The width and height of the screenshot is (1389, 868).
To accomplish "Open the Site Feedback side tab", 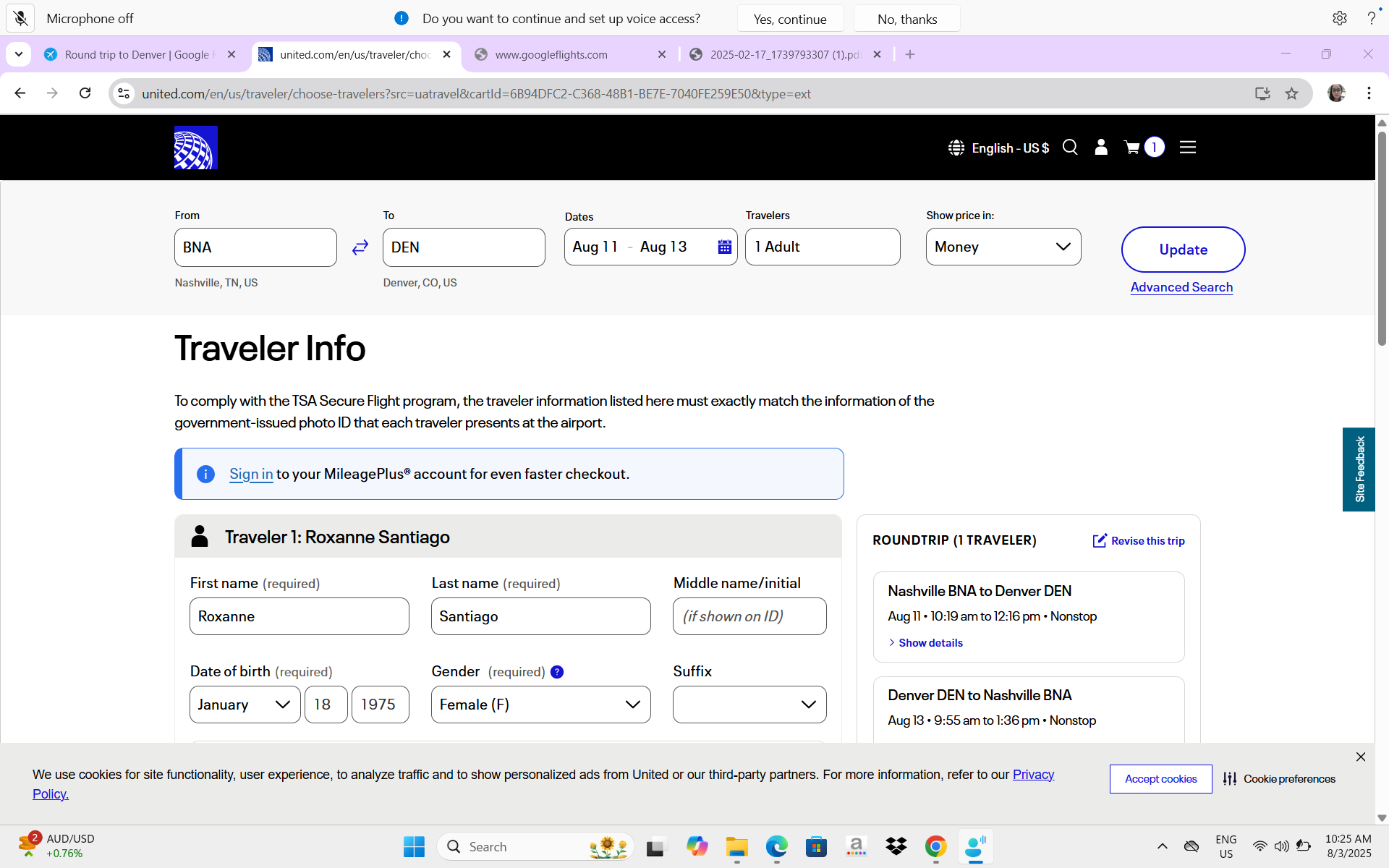I will click(x=1359, y=469).
